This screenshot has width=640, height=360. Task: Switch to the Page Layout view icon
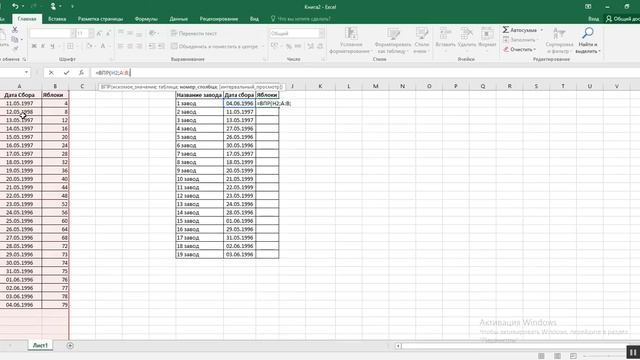pos(557,356)
